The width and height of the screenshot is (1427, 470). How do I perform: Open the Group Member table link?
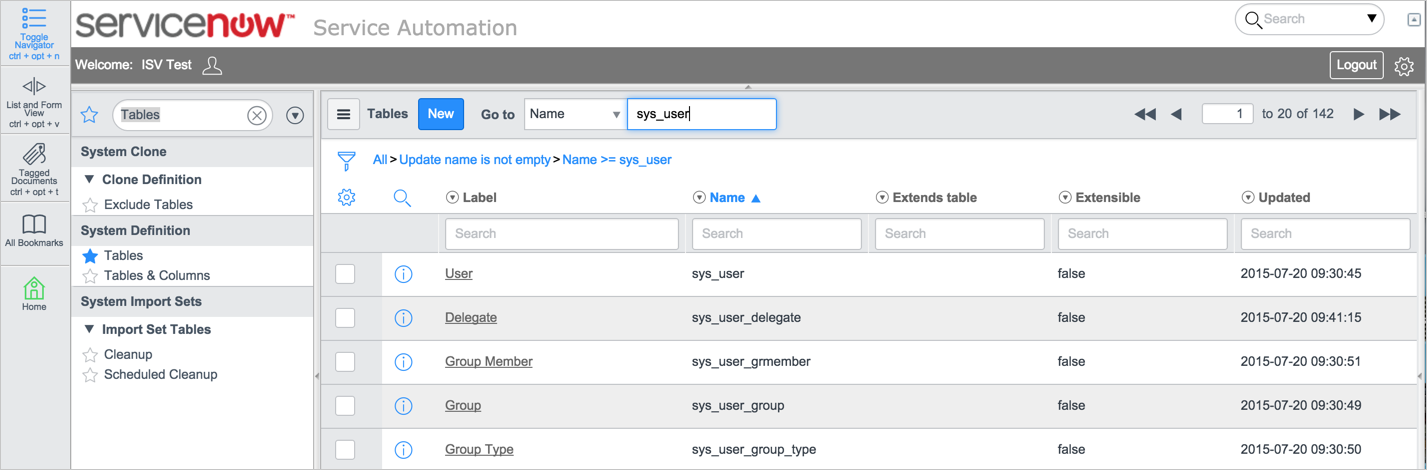point(488,362)
